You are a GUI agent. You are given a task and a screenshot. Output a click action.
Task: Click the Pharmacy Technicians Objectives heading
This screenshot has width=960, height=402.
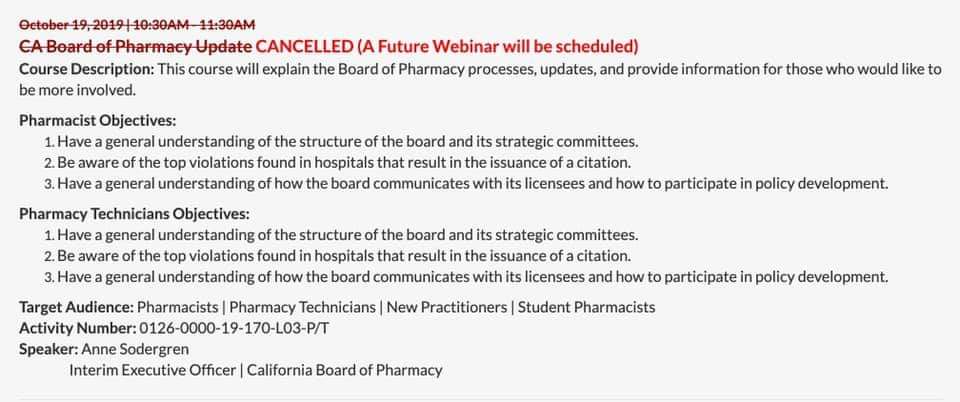tap(135, 214)
